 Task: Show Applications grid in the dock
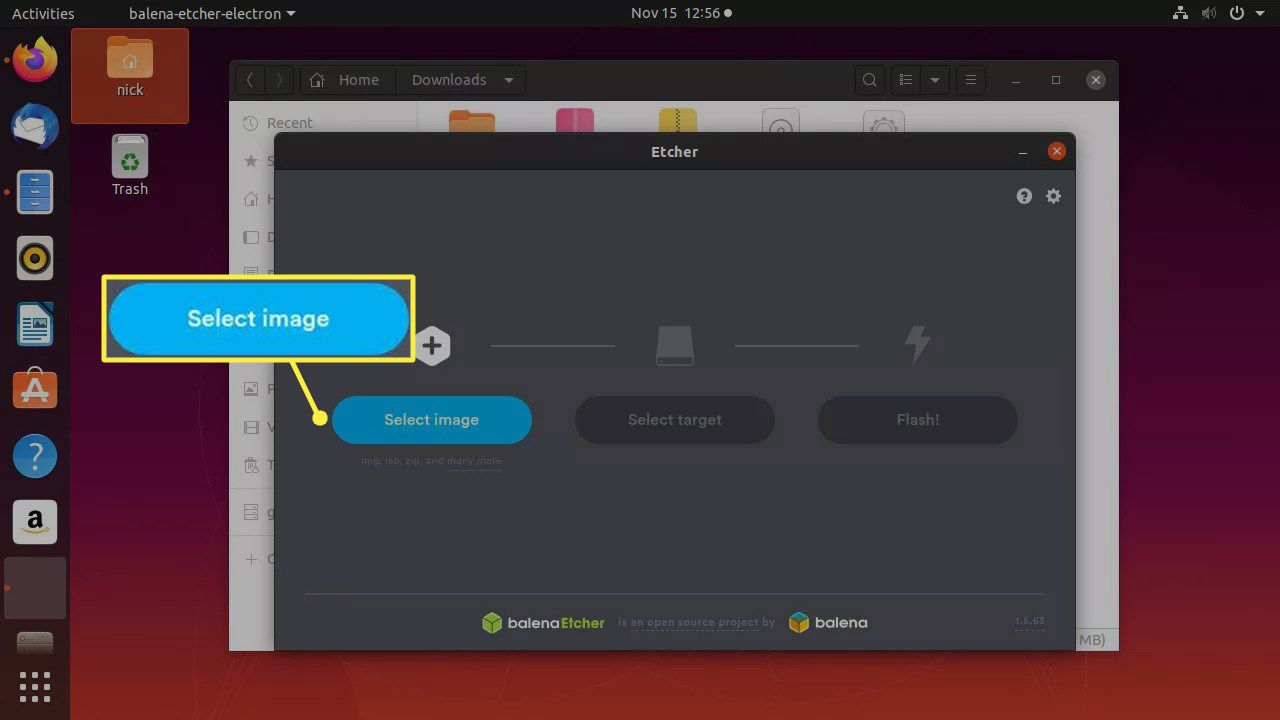[35, 688]
